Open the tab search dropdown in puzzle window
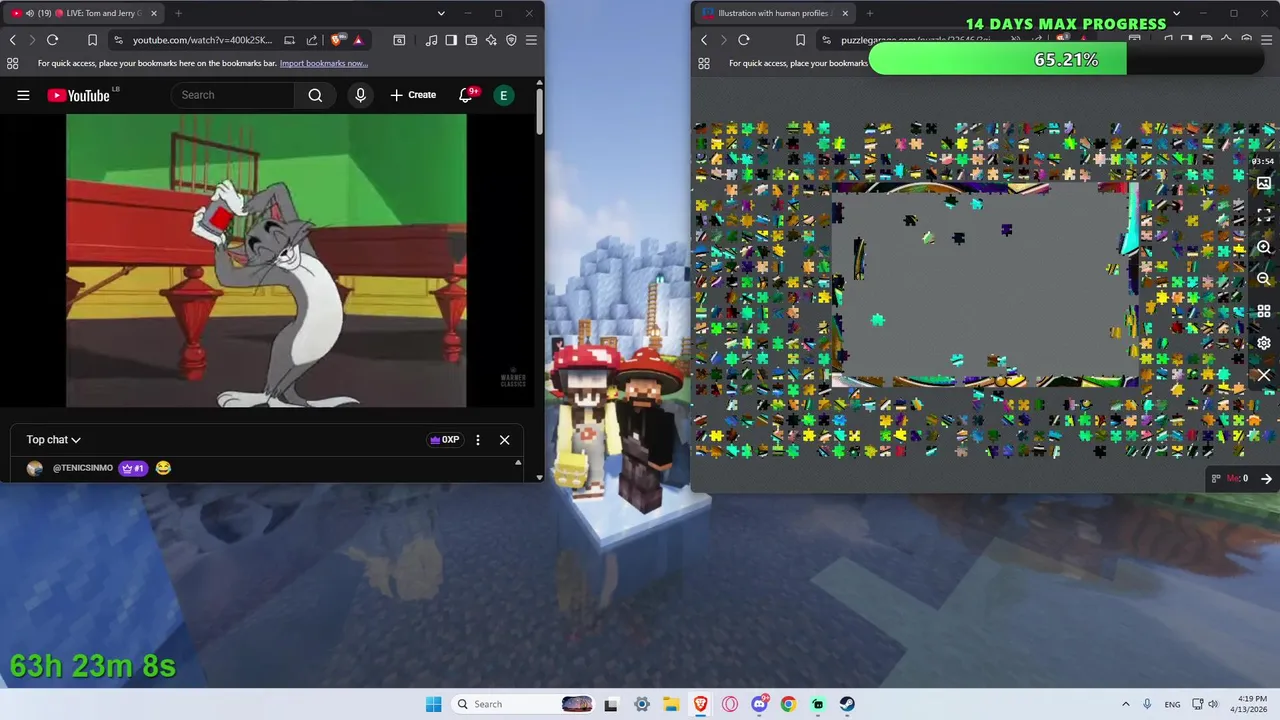This screenshot has height=720, width=1280. (1176, 13)
